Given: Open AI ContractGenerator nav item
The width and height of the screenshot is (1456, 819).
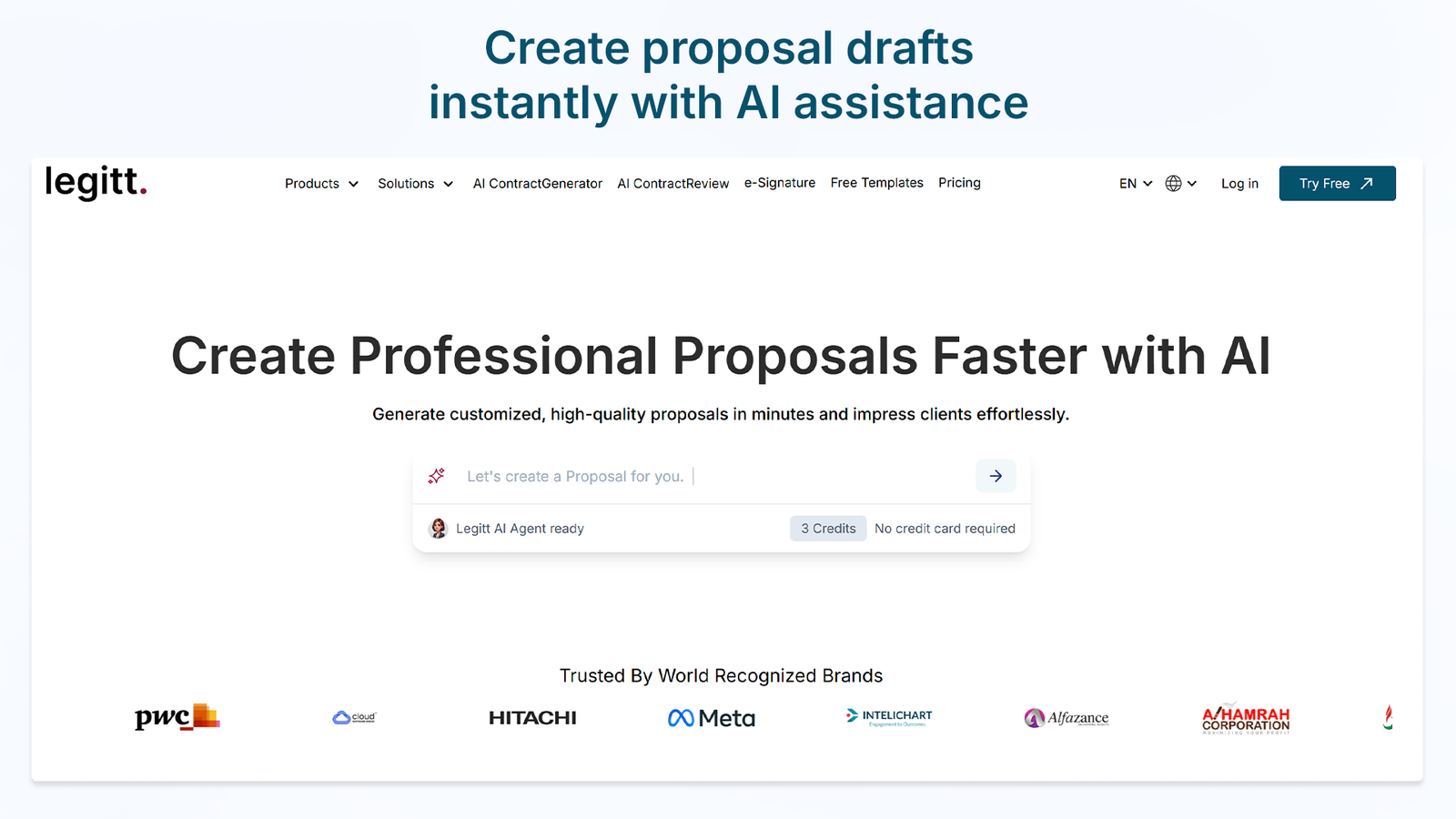Looking at the screenshot, I should (537, 184).
